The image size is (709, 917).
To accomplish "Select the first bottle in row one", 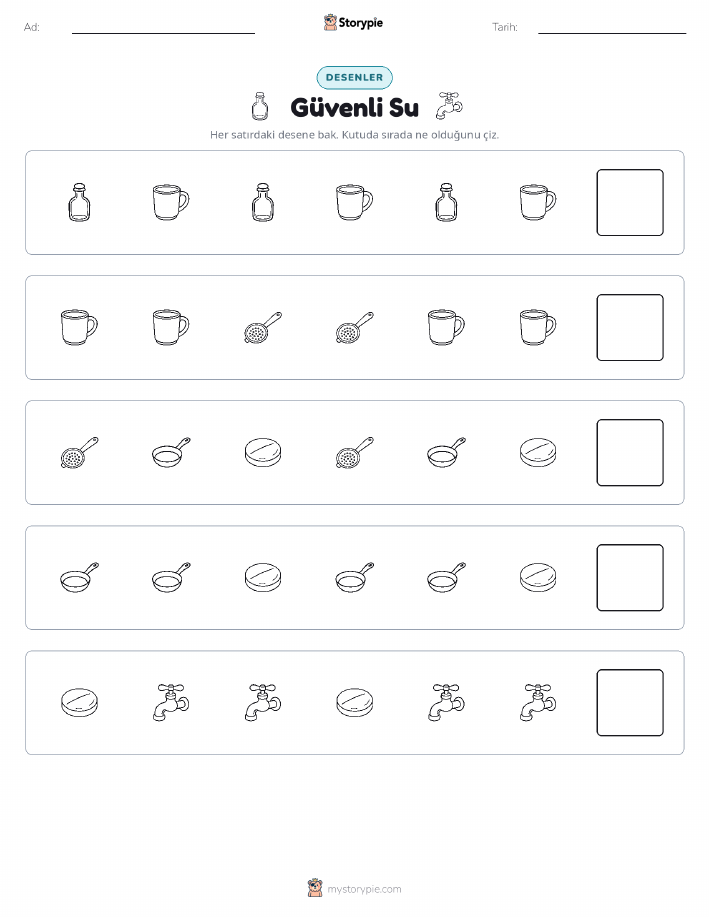I will click(x=79, y=202).
